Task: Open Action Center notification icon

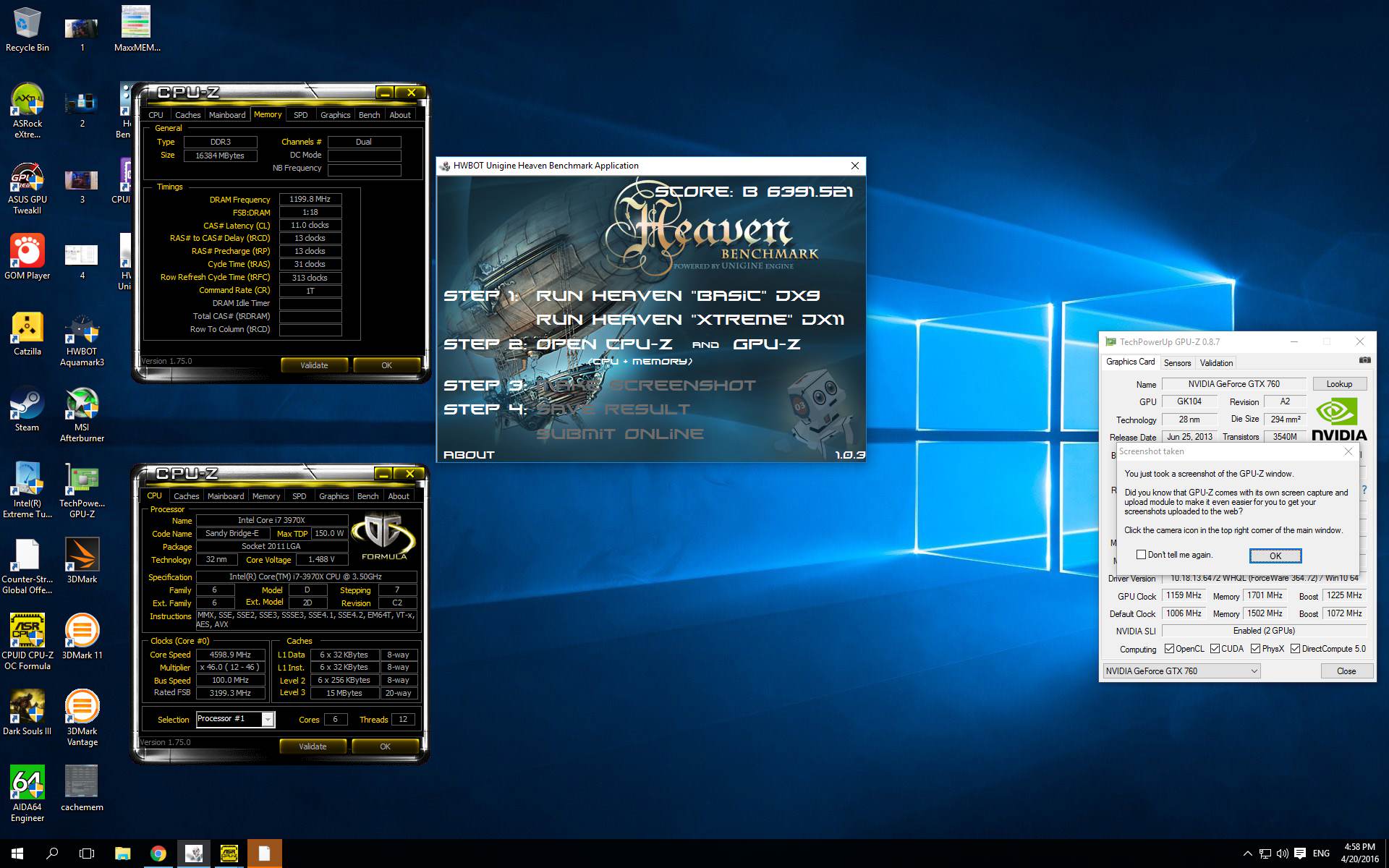Action: coord(1300,854)
